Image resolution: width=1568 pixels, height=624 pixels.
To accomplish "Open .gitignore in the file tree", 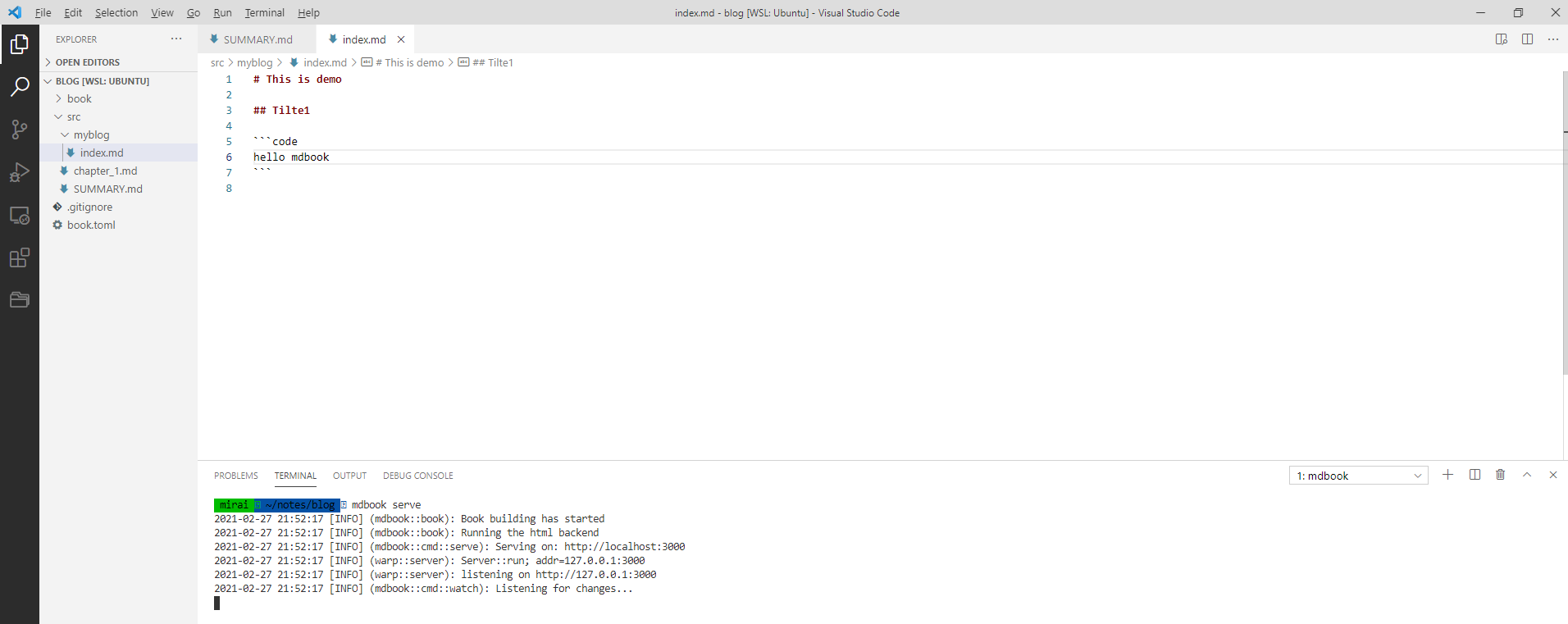I will (x=119, y=207).
